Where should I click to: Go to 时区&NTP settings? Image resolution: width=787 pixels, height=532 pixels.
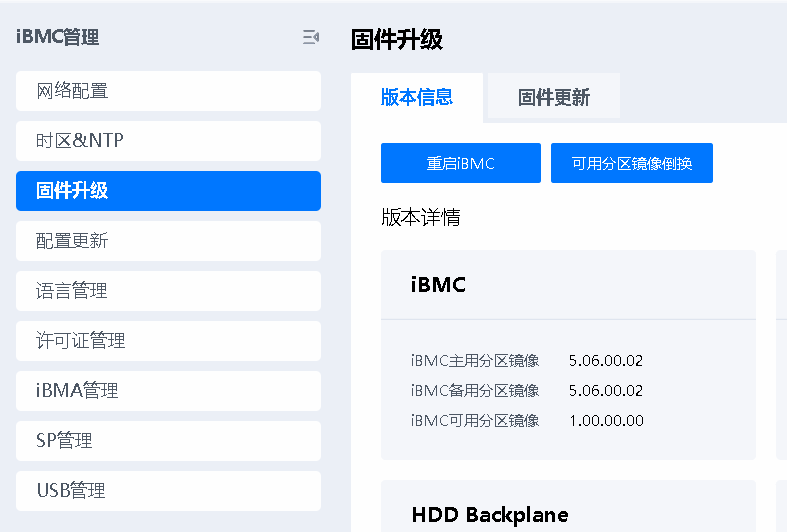pos(168,141)
